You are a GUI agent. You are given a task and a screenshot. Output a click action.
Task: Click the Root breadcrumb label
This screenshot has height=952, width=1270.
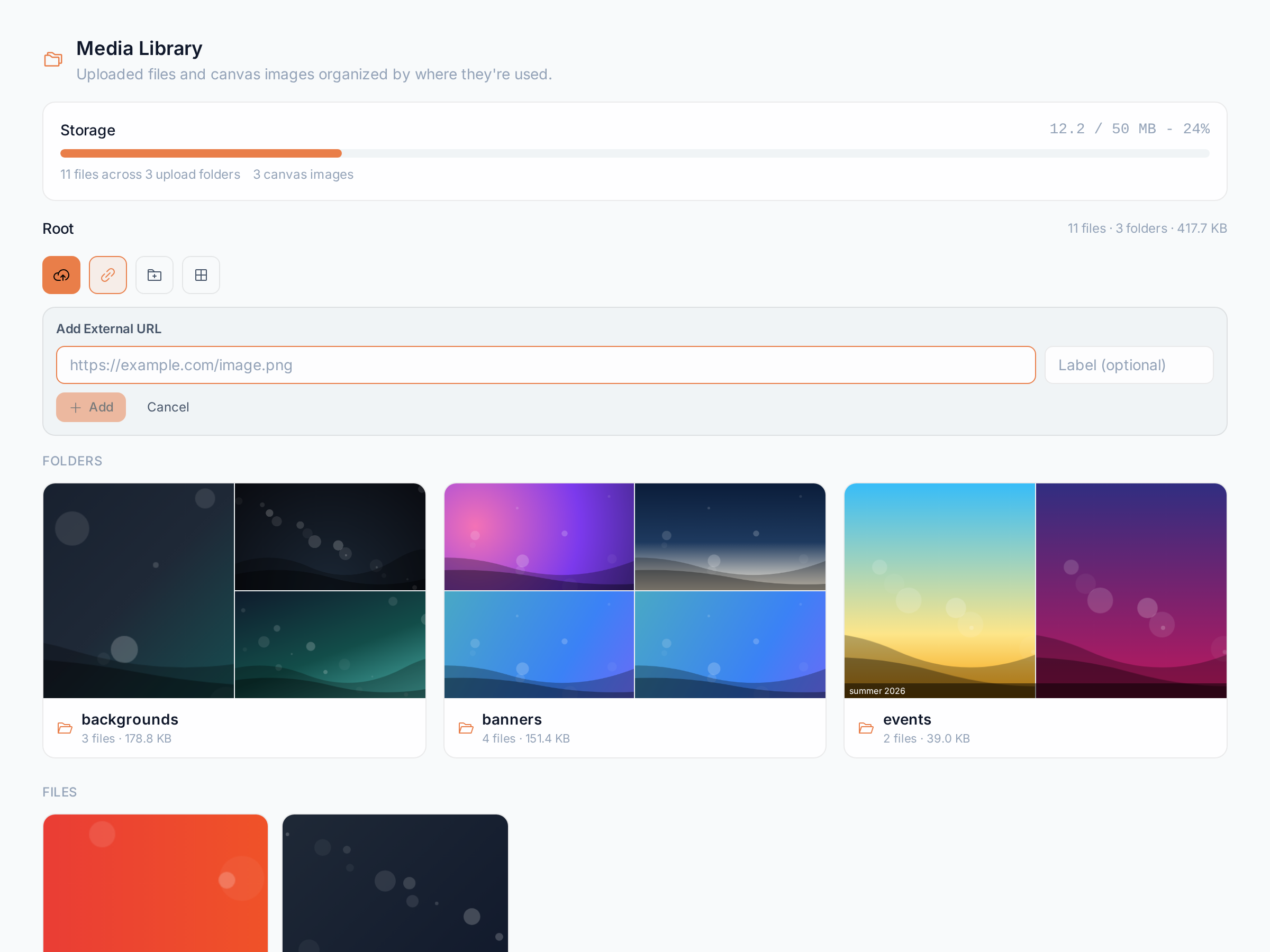(58, 228)
